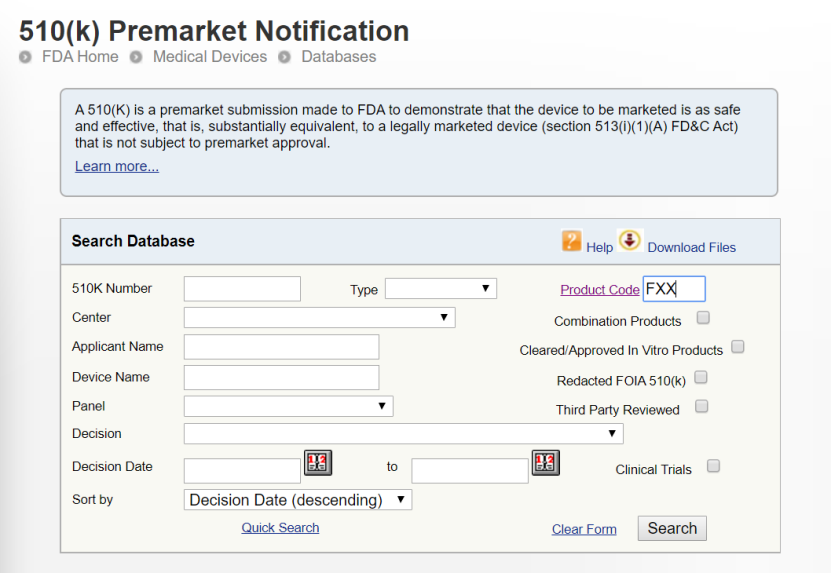
Task: Click the Clear Form link
Action: point(584,529)
